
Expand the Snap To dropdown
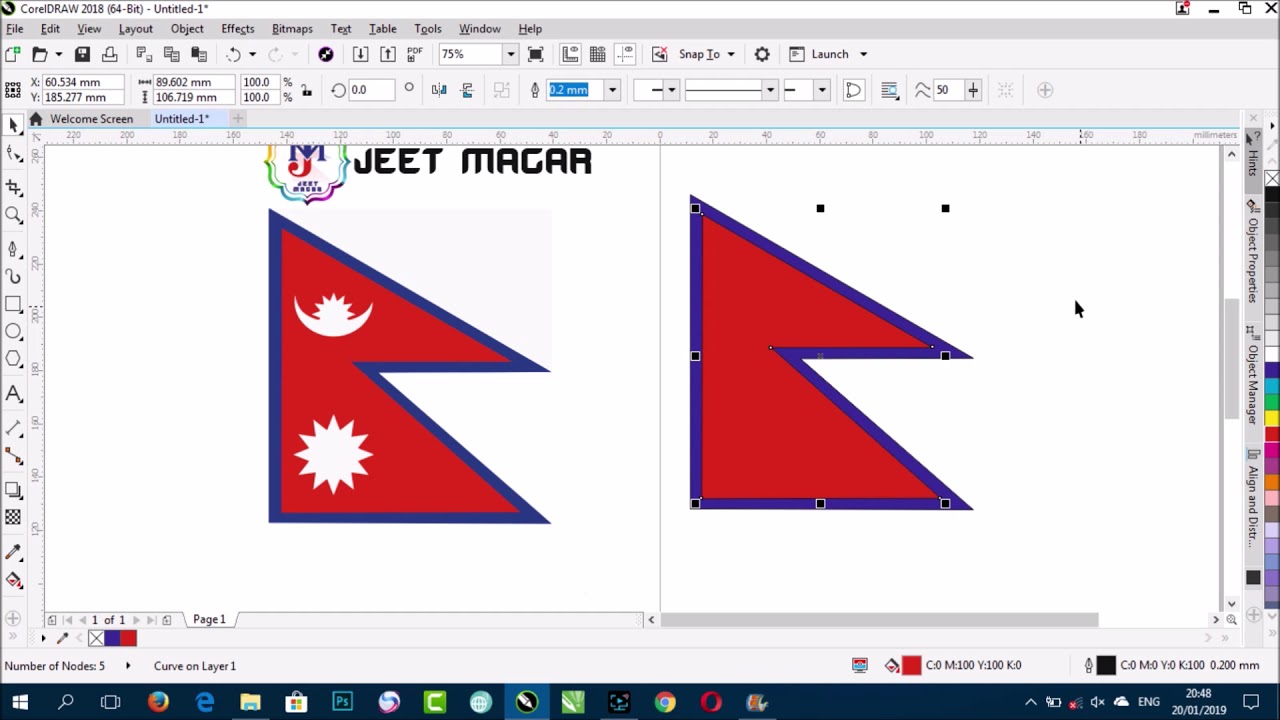click(731, 54)
